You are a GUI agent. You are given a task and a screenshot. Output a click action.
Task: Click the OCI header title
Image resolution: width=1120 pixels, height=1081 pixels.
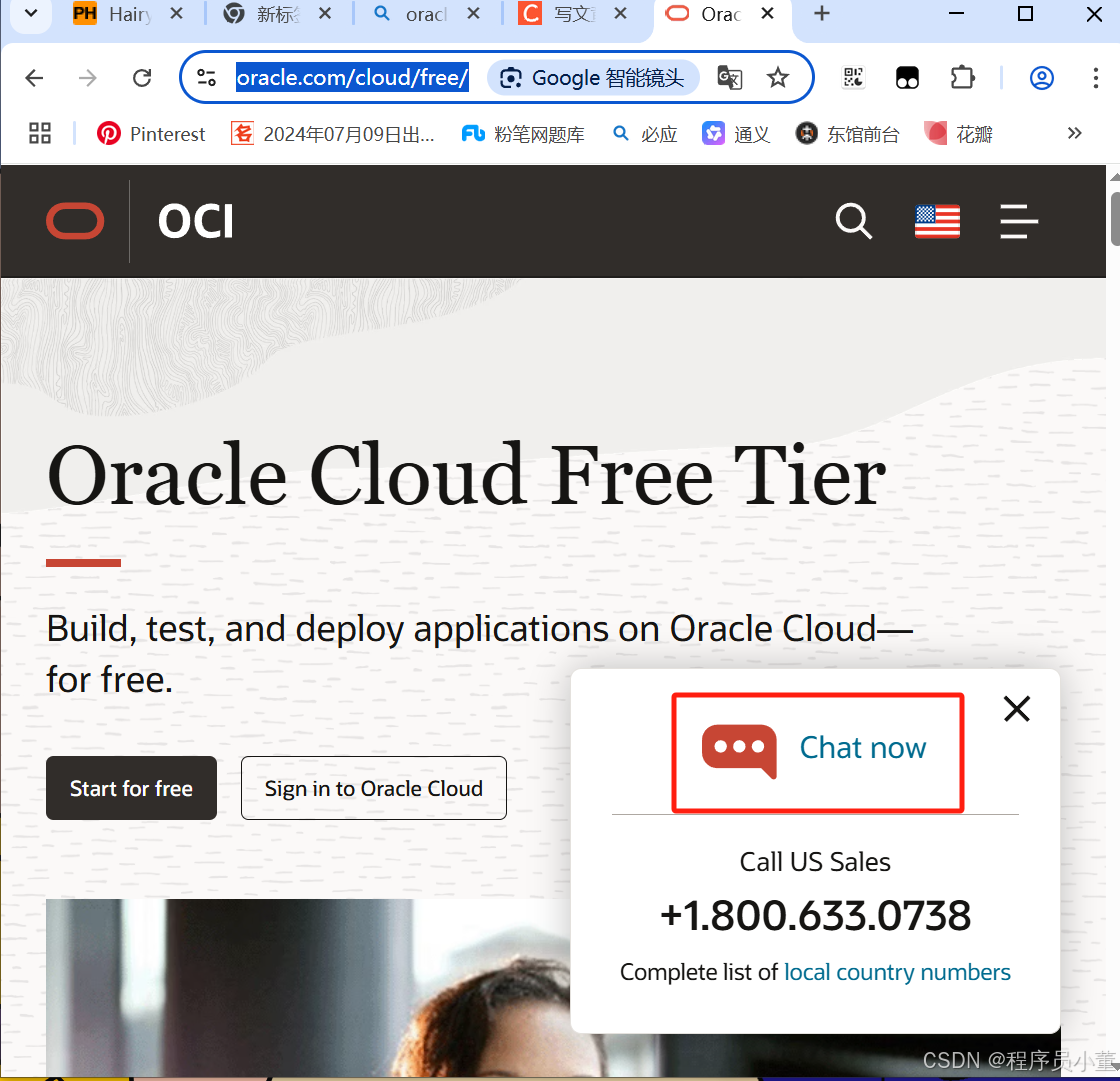coord(196,221)
